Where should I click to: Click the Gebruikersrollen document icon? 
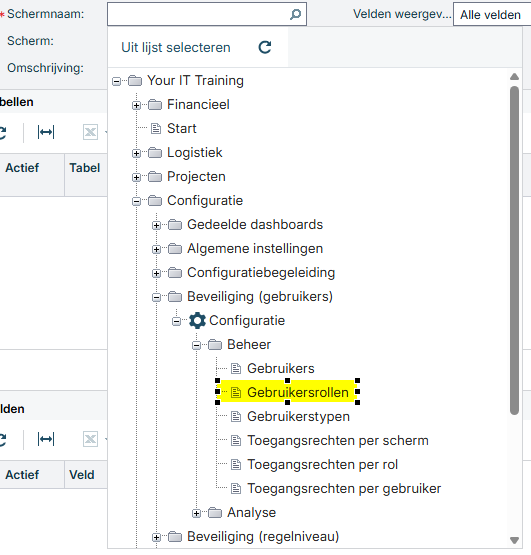click(236, 393)
